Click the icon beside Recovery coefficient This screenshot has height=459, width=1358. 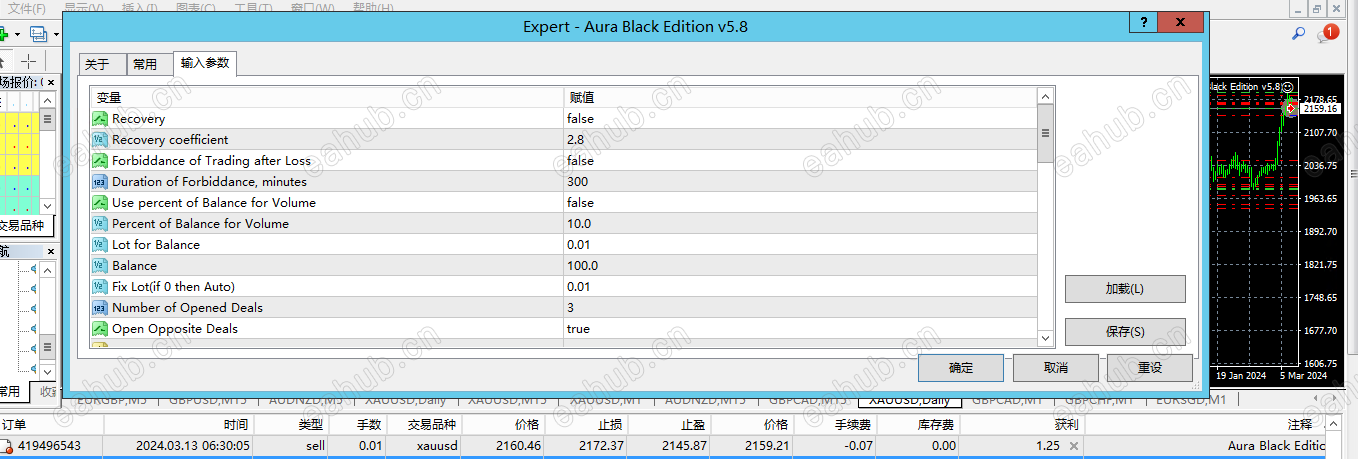[x=100, y=140]
